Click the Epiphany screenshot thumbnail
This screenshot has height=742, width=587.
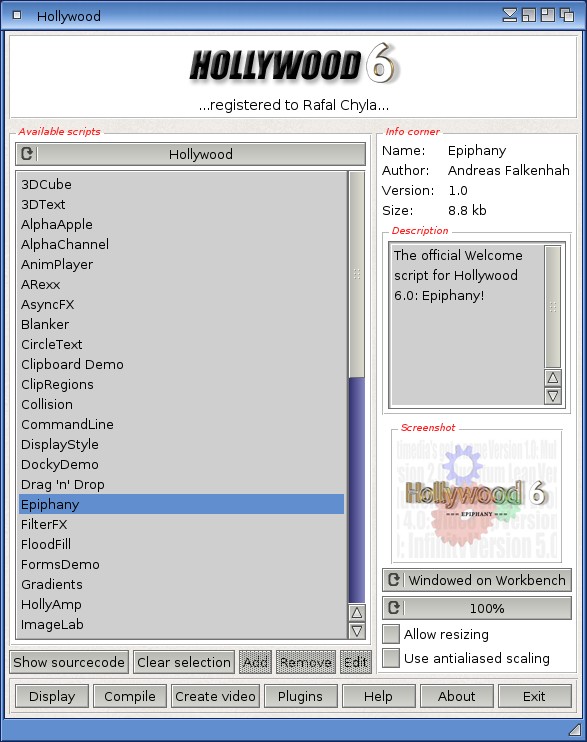(477, 495)
